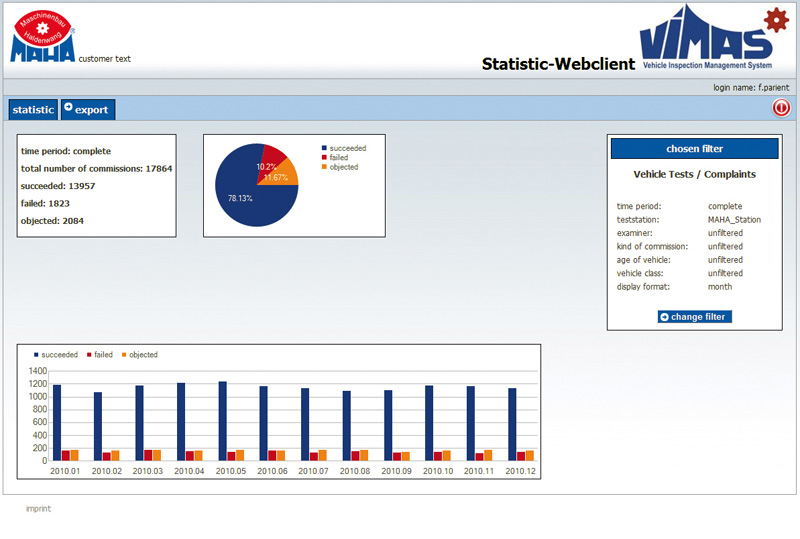Click the succeeded blue swatch in pie legend

click(x=324, y=148)
